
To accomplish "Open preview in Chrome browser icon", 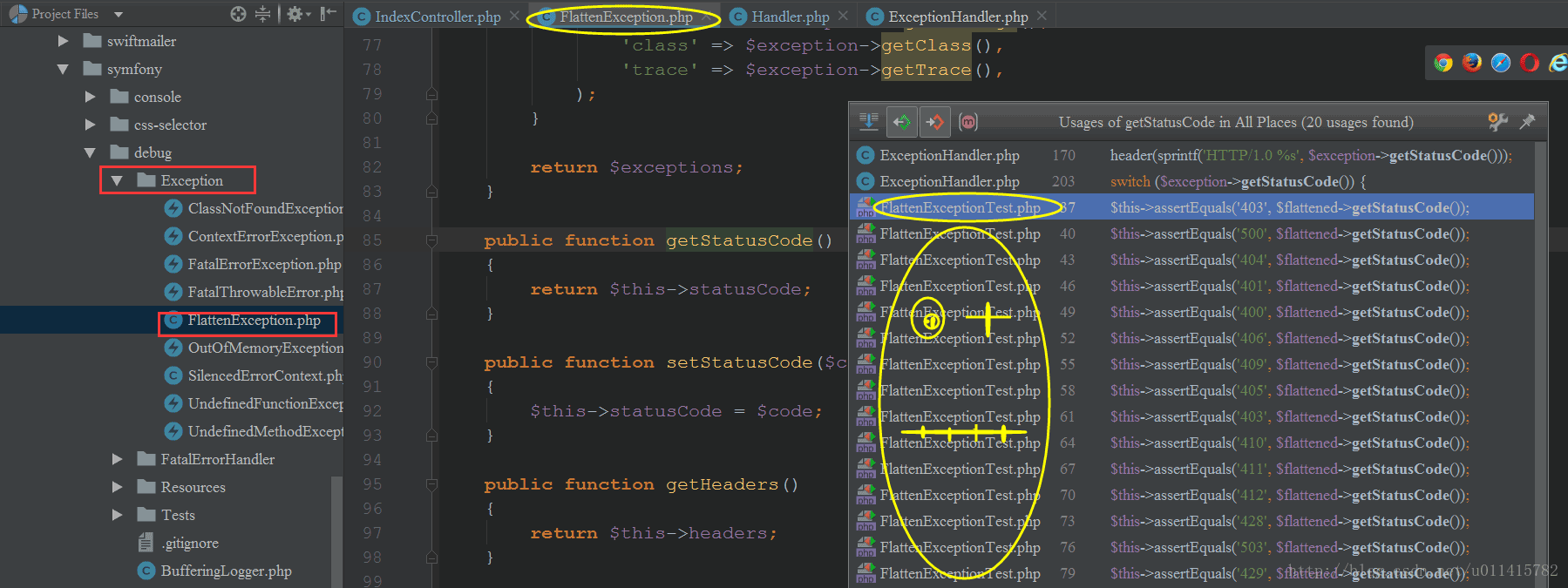I will click(1443, 63).
